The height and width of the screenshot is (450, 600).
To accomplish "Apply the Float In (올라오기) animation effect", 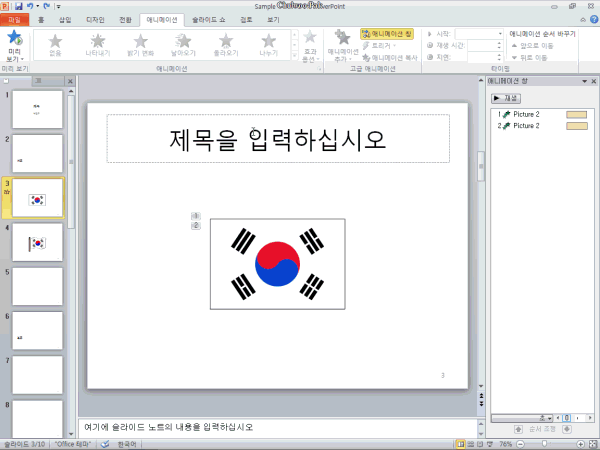I will point(226,45).
